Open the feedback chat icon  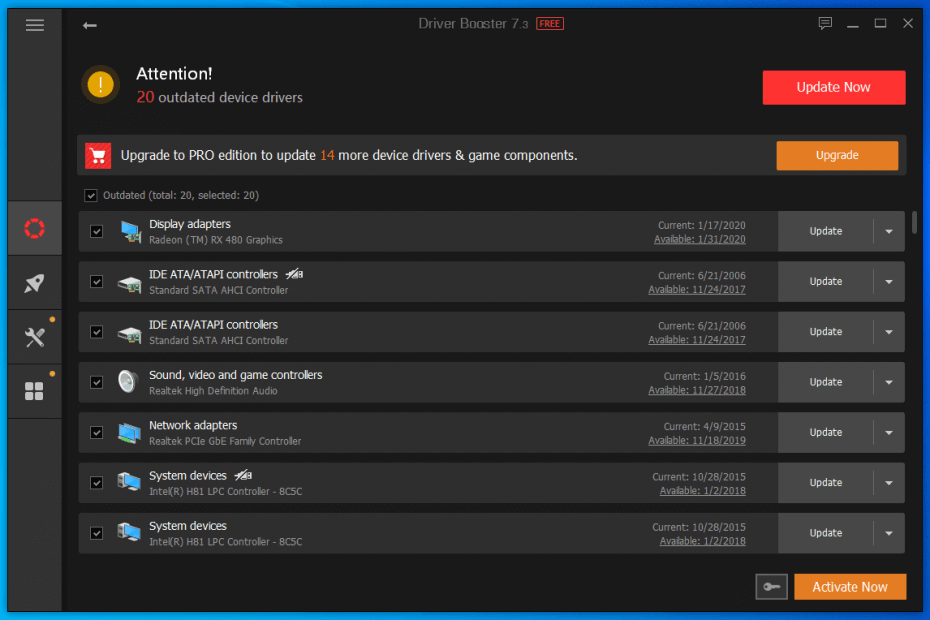tap(825, 23)
